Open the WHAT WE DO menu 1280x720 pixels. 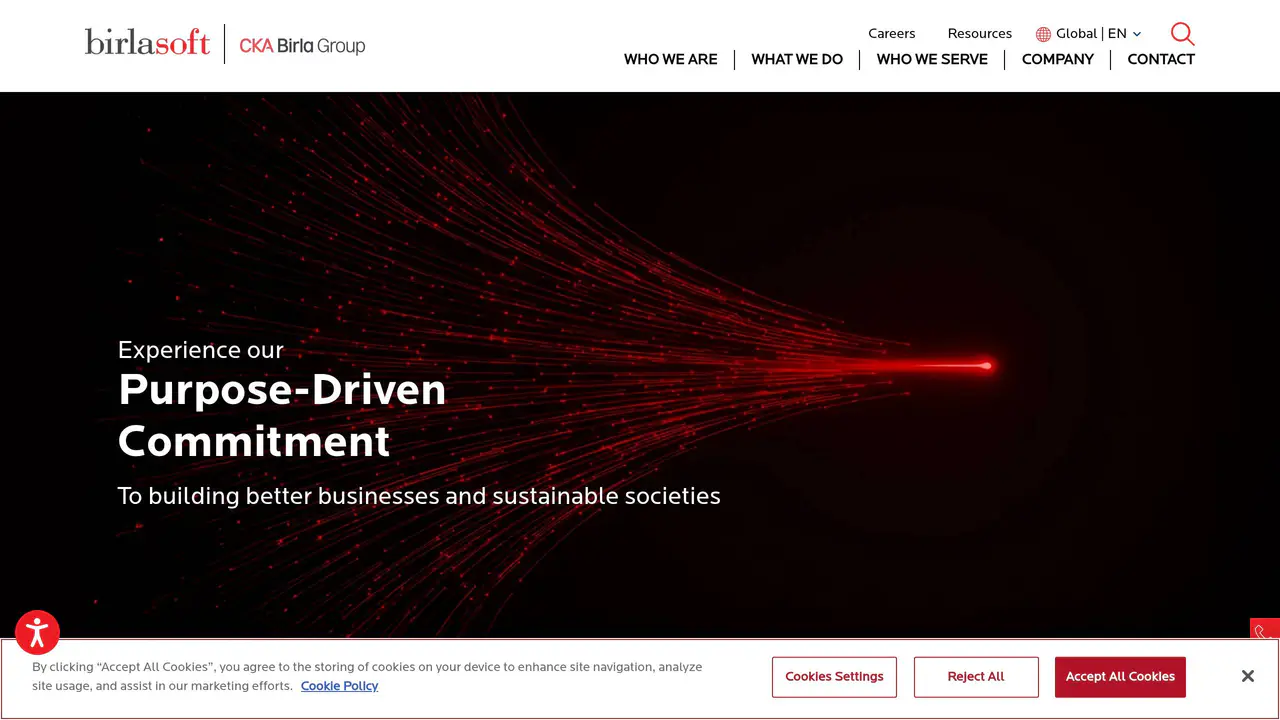click(x=797, y=59)
